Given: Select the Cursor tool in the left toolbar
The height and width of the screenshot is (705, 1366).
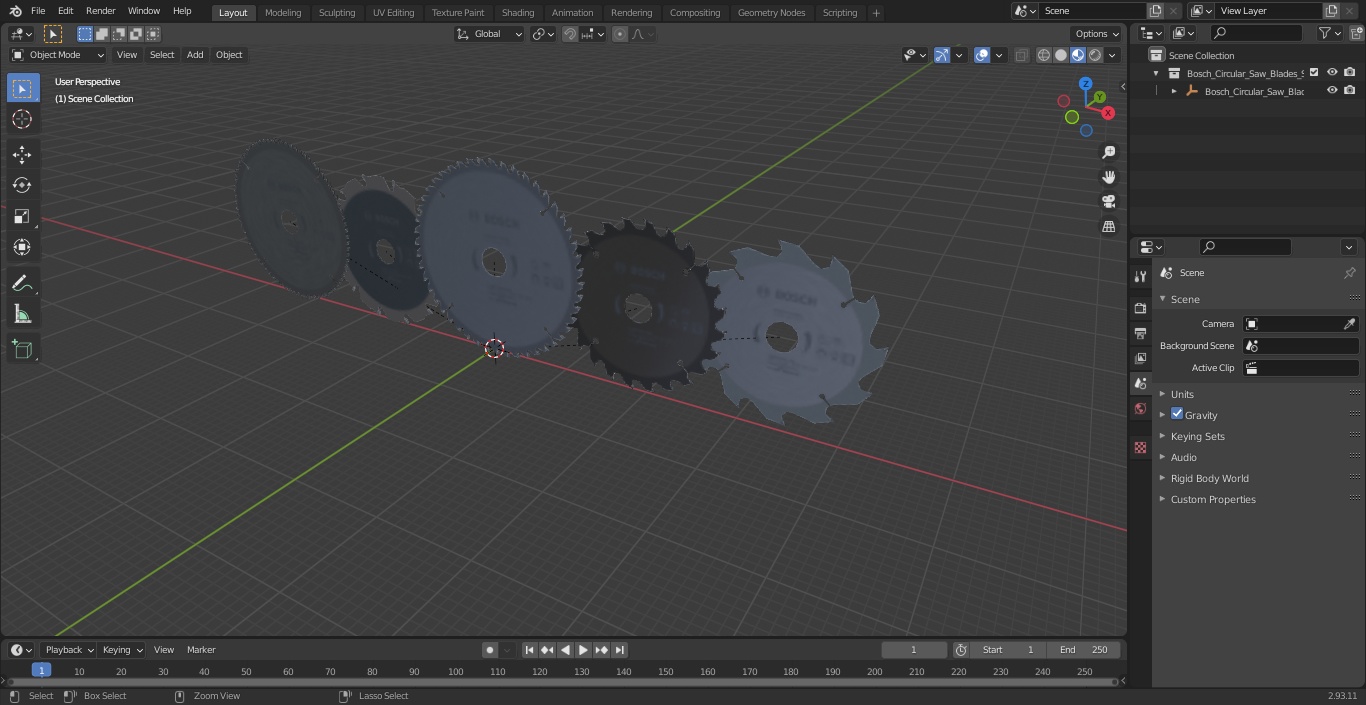Looking at the screenshot, I should [x=22, y=119].
